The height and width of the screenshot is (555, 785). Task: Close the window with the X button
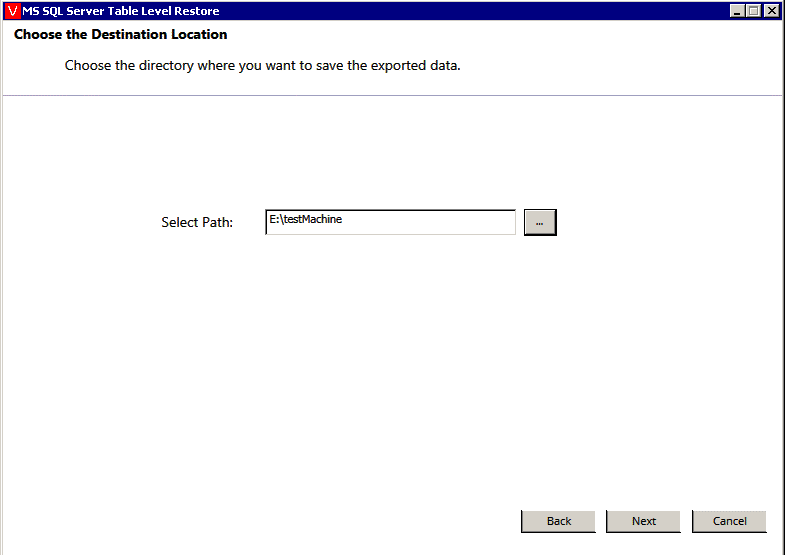(x=771, y=11)
